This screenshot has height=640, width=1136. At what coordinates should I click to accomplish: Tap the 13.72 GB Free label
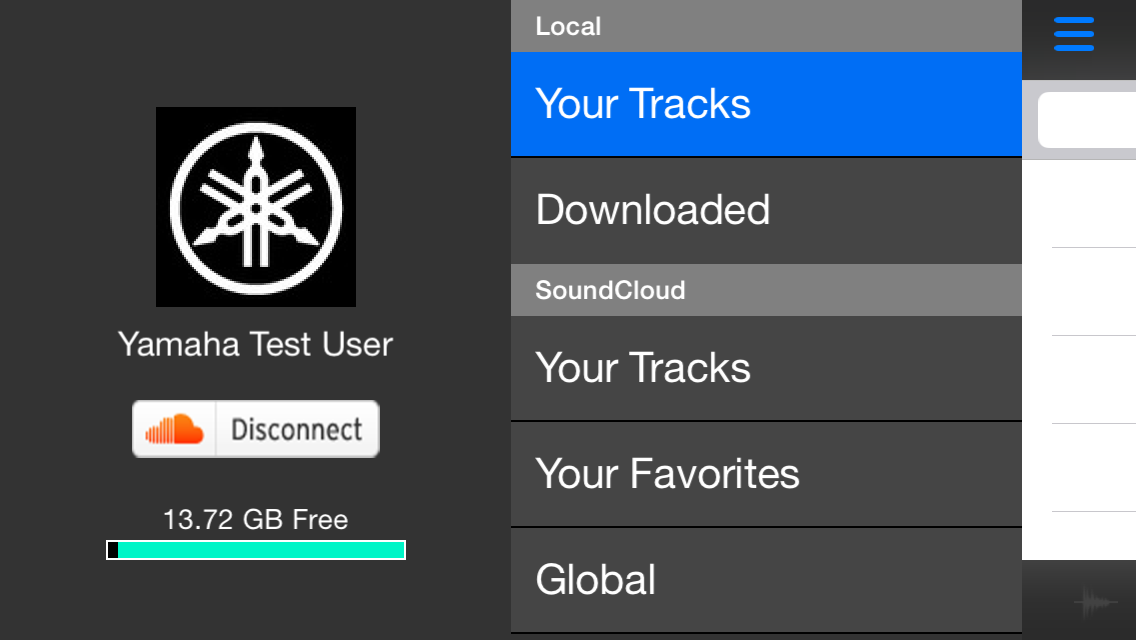[255, 520]
